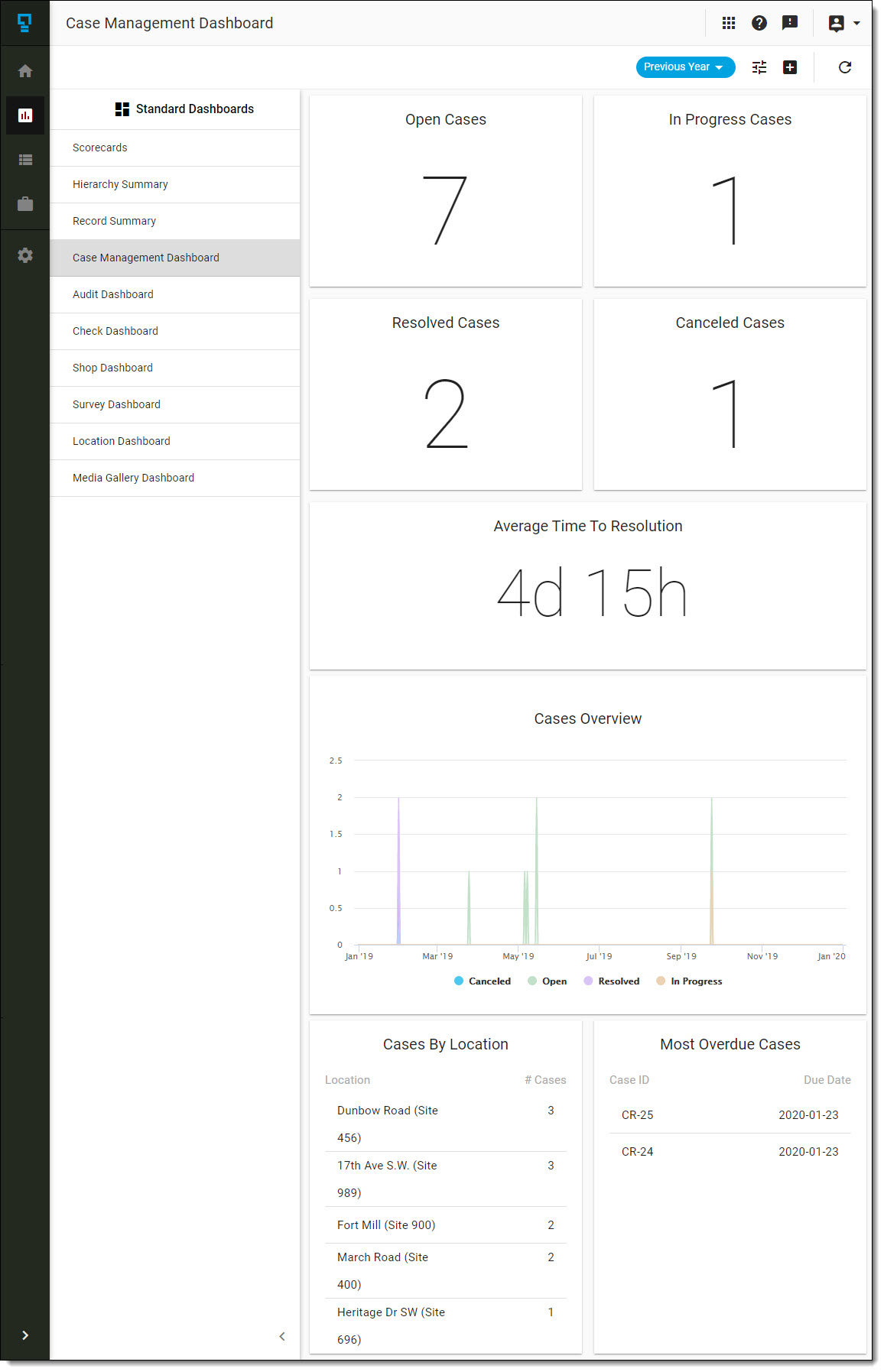Open Audit Dashboard
884x1372 pixels.
tap(175, 294)
